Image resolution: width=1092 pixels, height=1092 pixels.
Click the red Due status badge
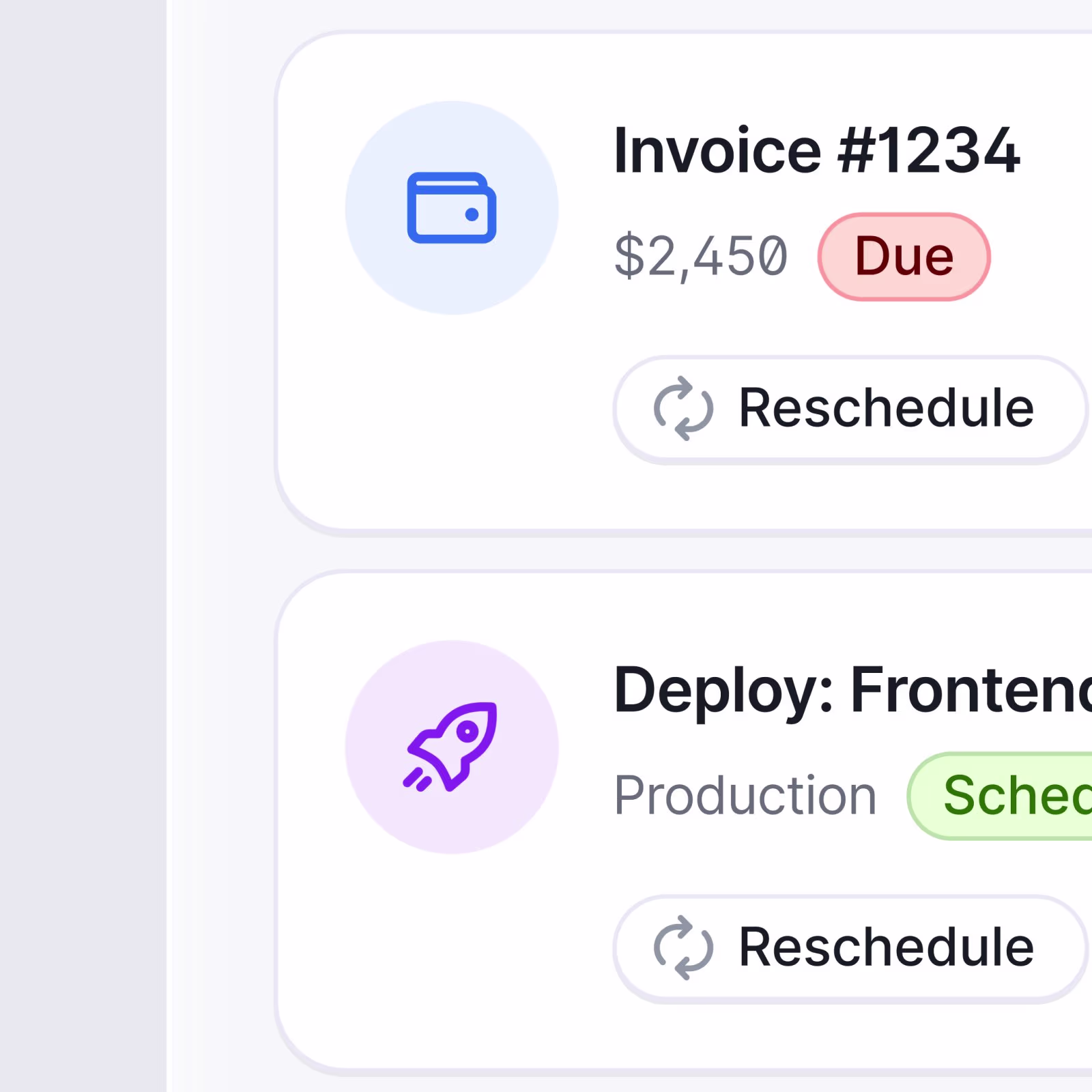pos(904,257)
